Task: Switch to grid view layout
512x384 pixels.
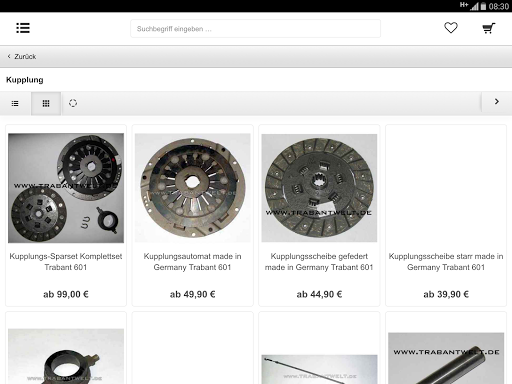Action: 46,103
